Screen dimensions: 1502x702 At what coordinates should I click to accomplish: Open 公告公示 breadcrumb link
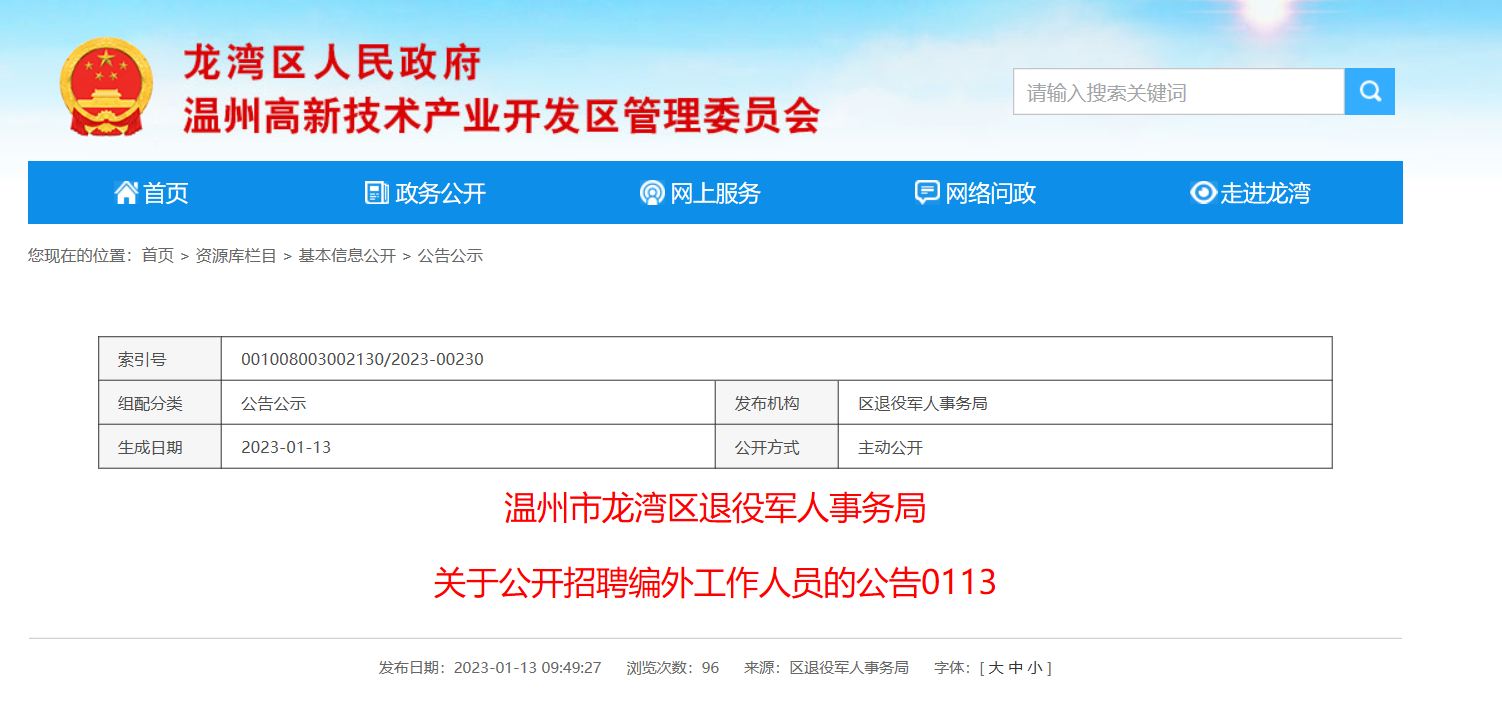pyautogui.click(x=450, y=256)
